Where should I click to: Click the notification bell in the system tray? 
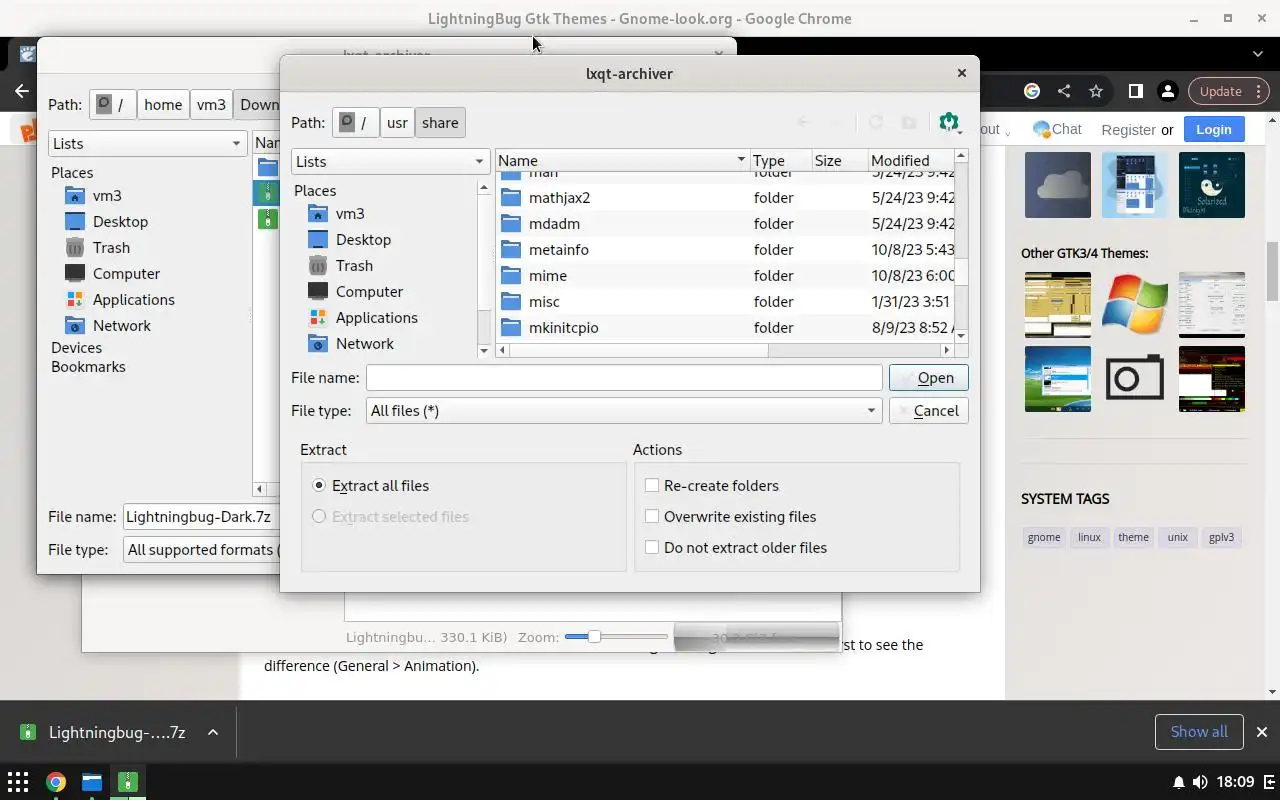[x=1179, y=782]
